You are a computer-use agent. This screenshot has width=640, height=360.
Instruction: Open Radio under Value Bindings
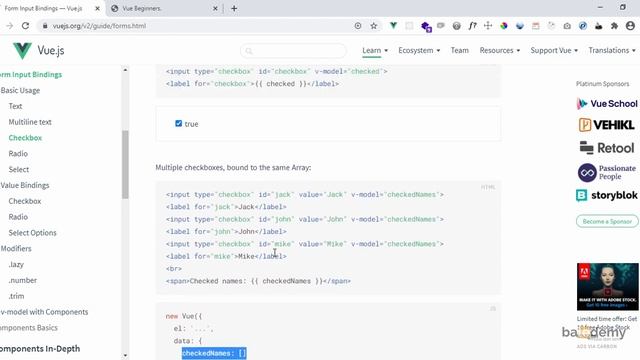click(18, 217)
